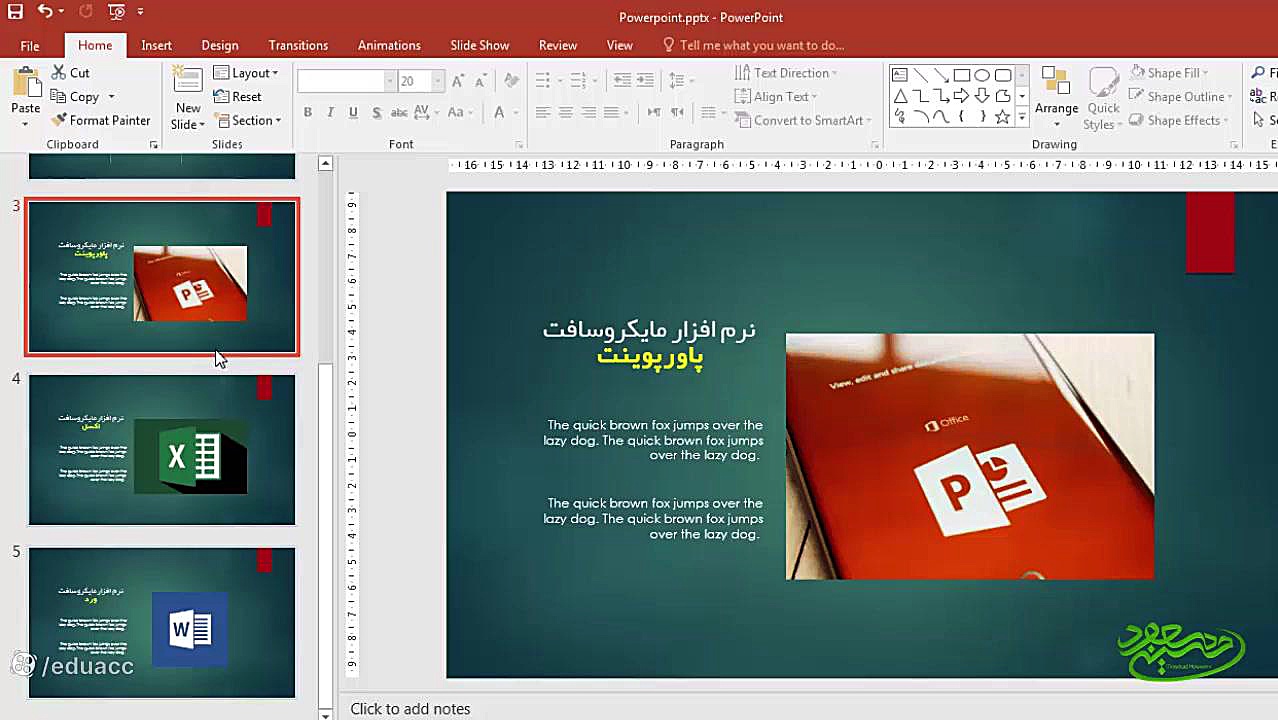Decrease the font size
Image resolution: width=1278 pixels, height=720 pixels.
[x=481, y=81]
